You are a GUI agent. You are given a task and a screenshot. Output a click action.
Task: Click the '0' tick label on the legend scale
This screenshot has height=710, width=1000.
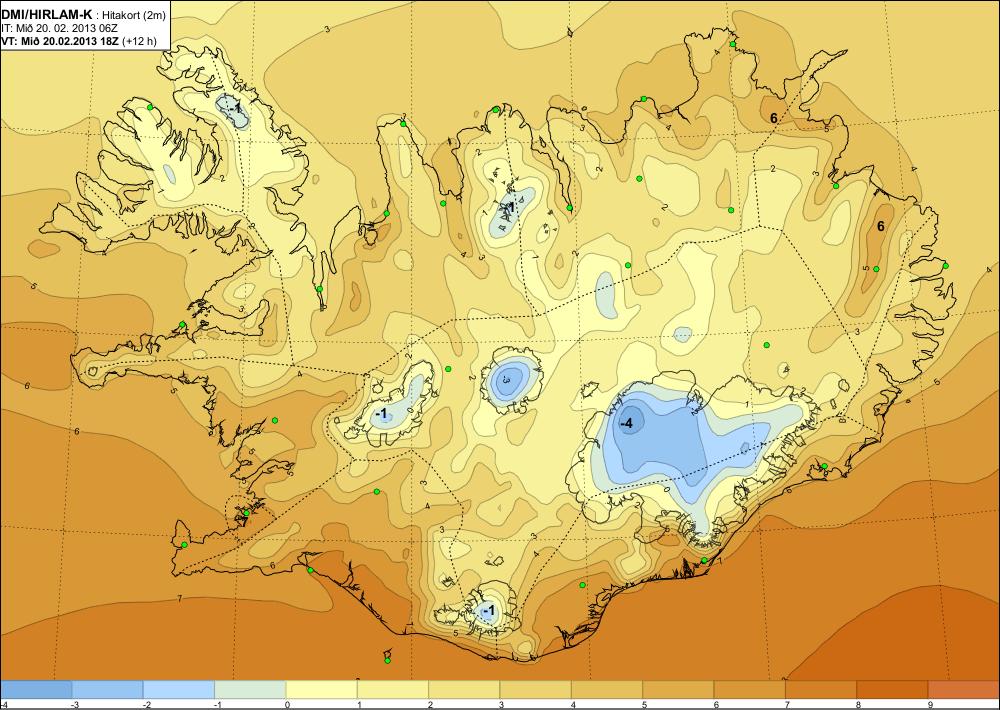coord(286,704)
